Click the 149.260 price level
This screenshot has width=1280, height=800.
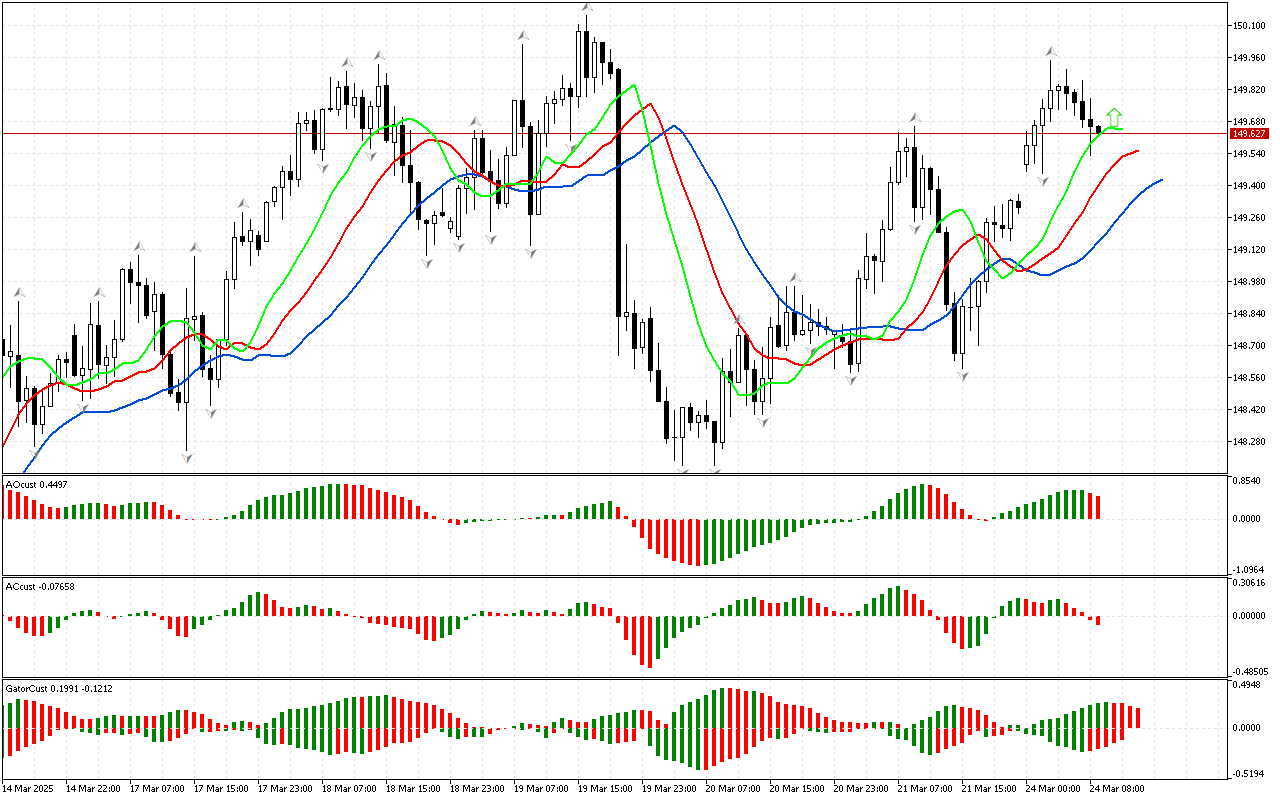coord(1251,218)
